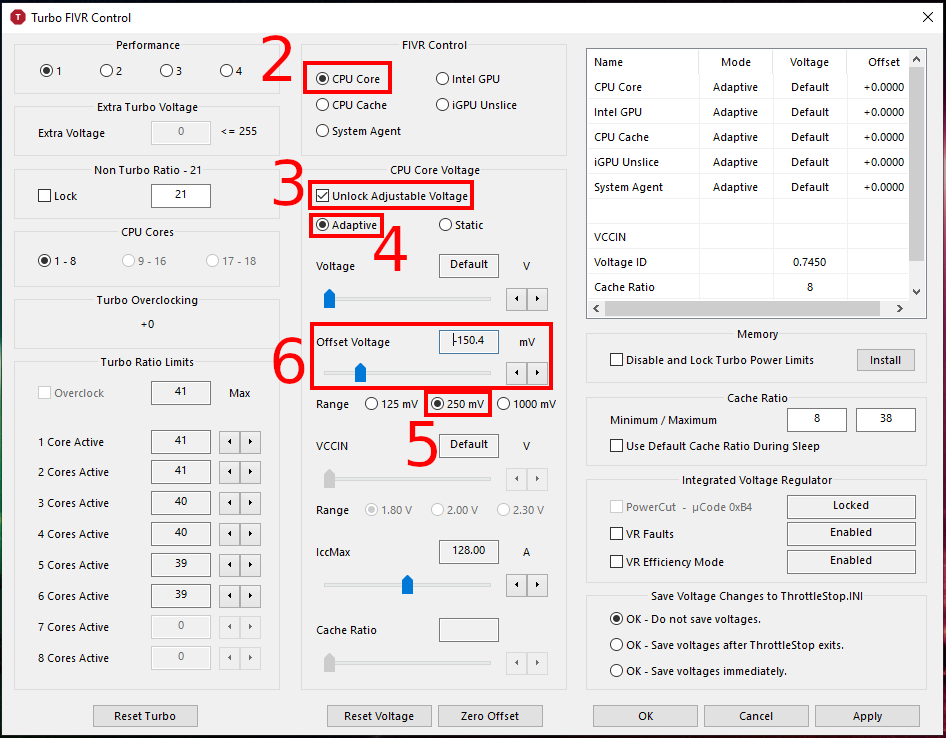
Task: Increase the 2 Cores Active ratio
Action: (x=250, y=472)
